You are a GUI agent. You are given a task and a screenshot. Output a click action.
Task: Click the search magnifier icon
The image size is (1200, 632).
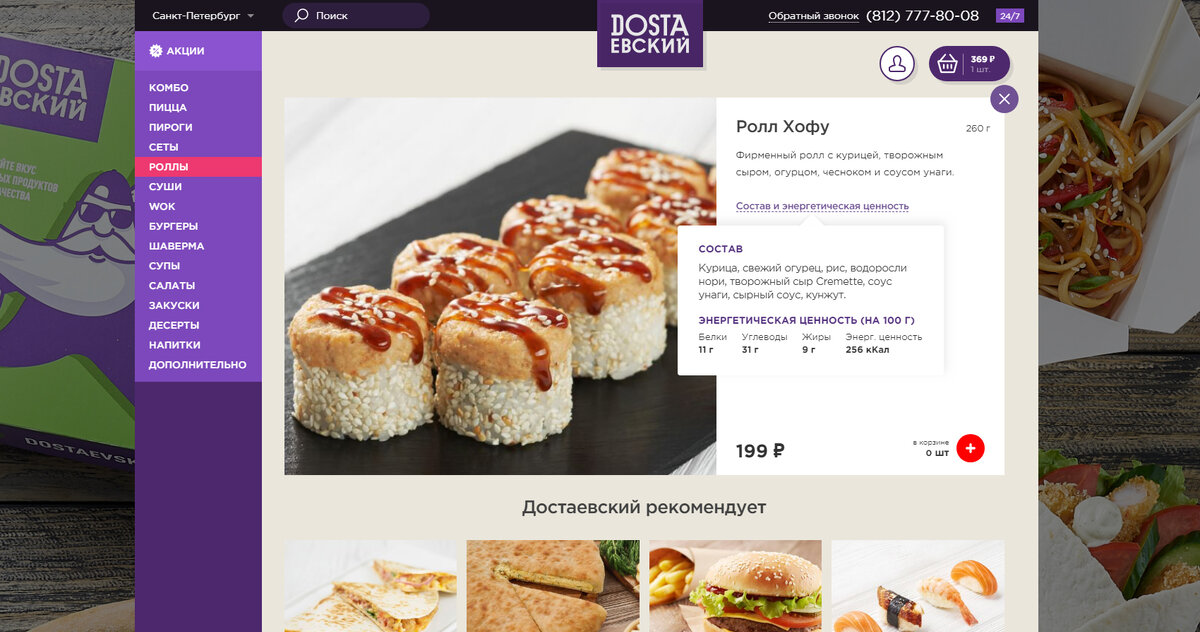click(x=302, y=16)
